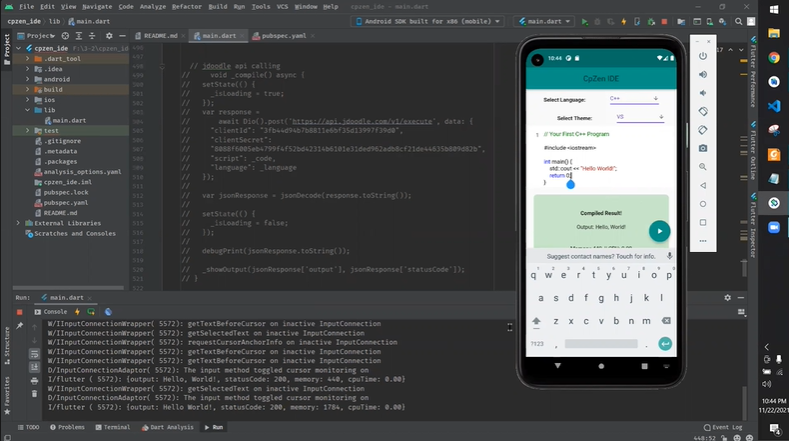Viewport: 789px width, 441px height.
Task: Expand the .dart_tool folder
Action: click(27, 58)
